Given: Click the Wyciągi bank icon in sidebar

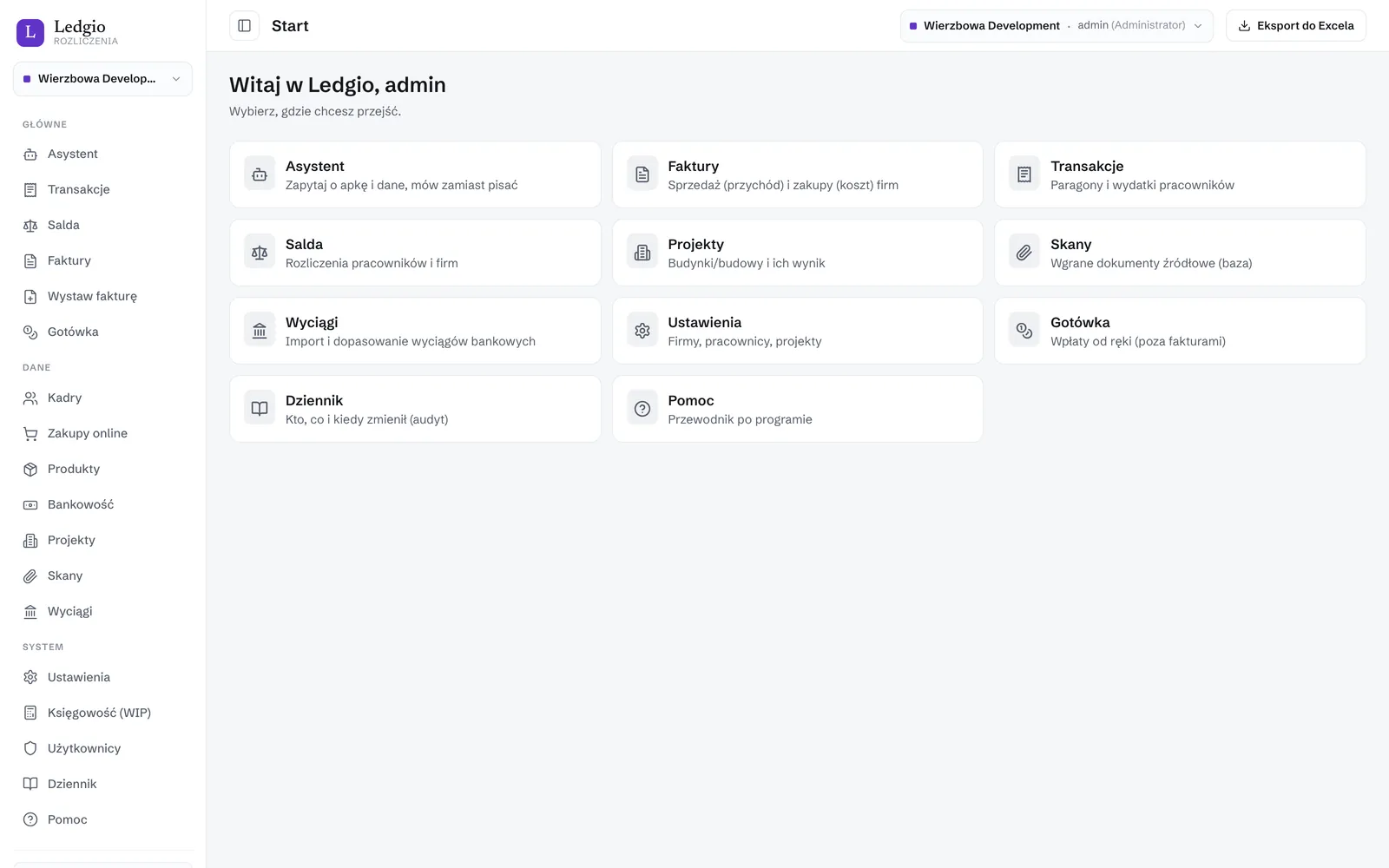Looking at the screenshot, I should coord(30,612).
